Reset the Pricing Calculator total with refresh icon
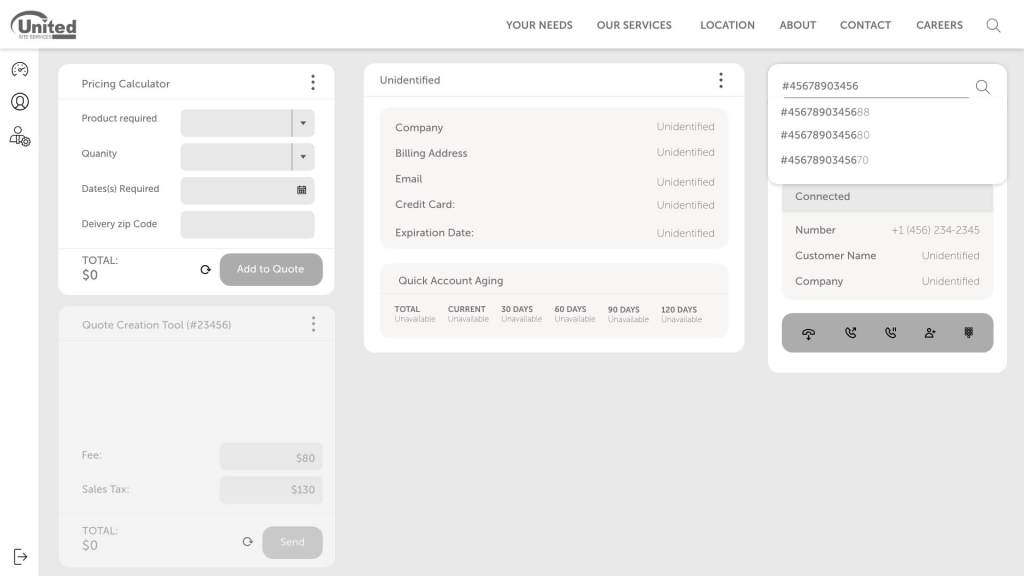1024x576 pixels. pos(205,270)
